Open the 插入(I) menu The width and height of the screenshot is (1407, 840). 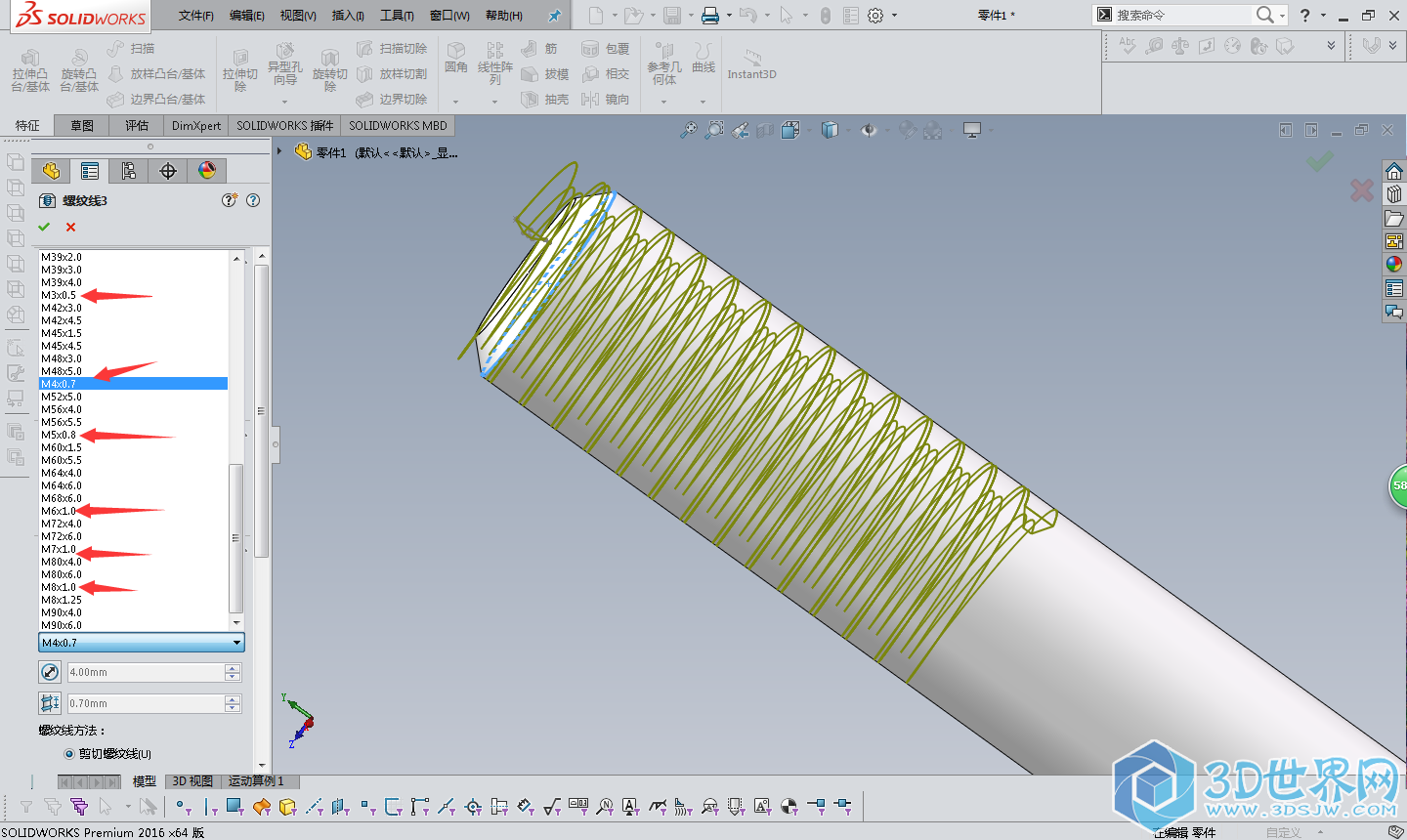click(348, 15)
